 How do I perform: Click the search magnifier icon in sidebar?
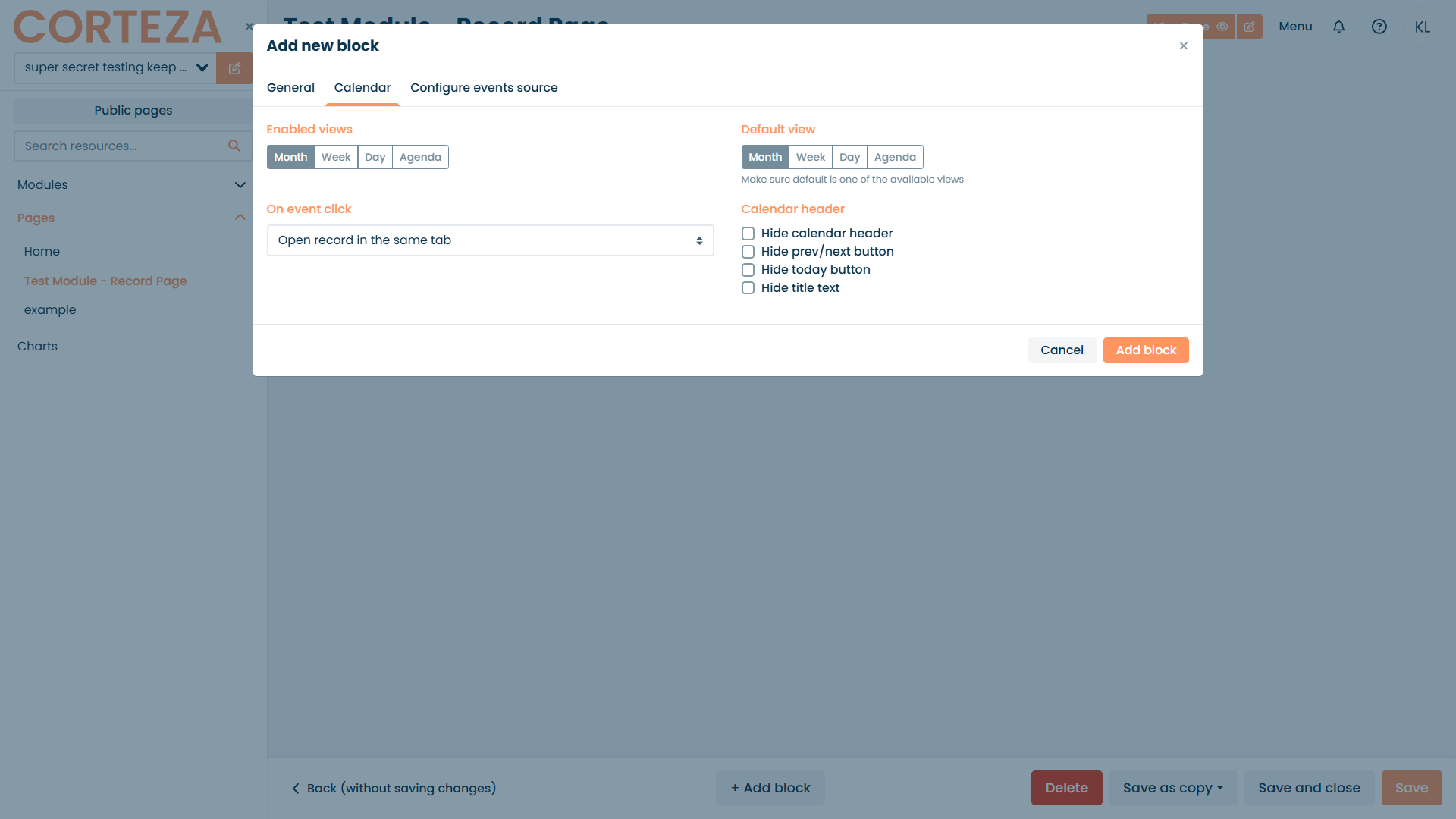tap(234, 146)
